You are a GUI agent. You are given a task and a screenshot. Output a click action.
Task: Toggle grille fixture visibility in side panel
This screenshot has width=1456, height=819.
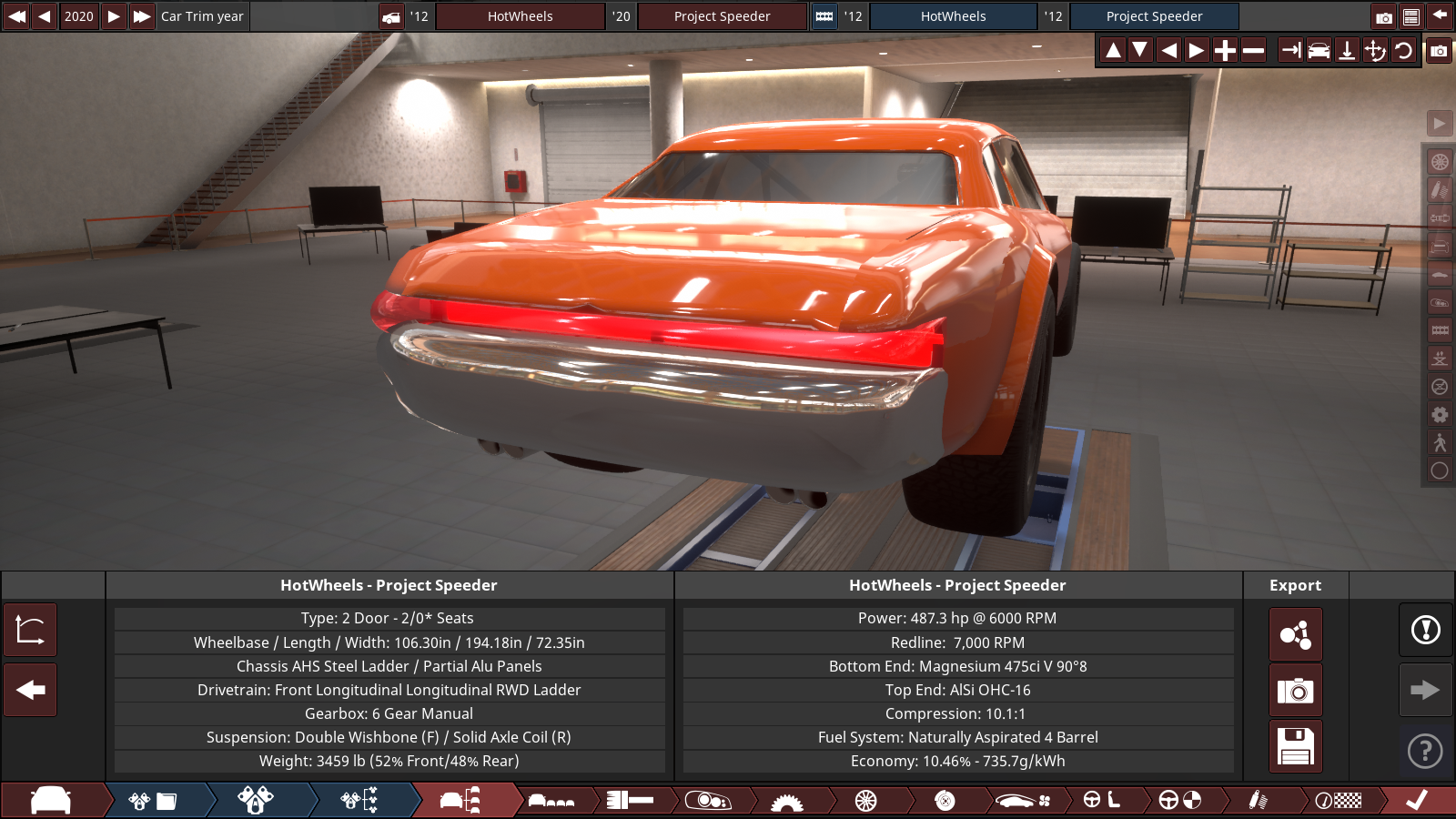(1440, 330)
